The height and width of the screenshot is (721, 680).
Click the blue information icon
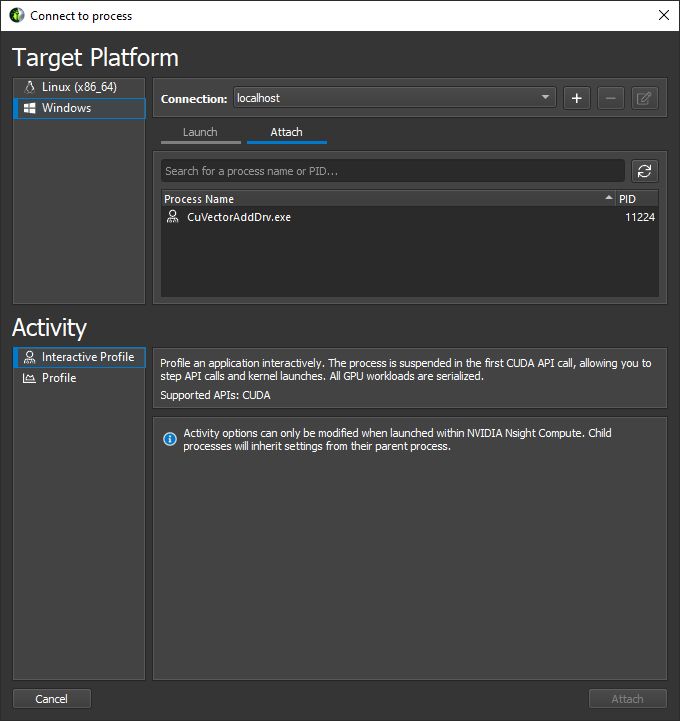pos(170,439)
